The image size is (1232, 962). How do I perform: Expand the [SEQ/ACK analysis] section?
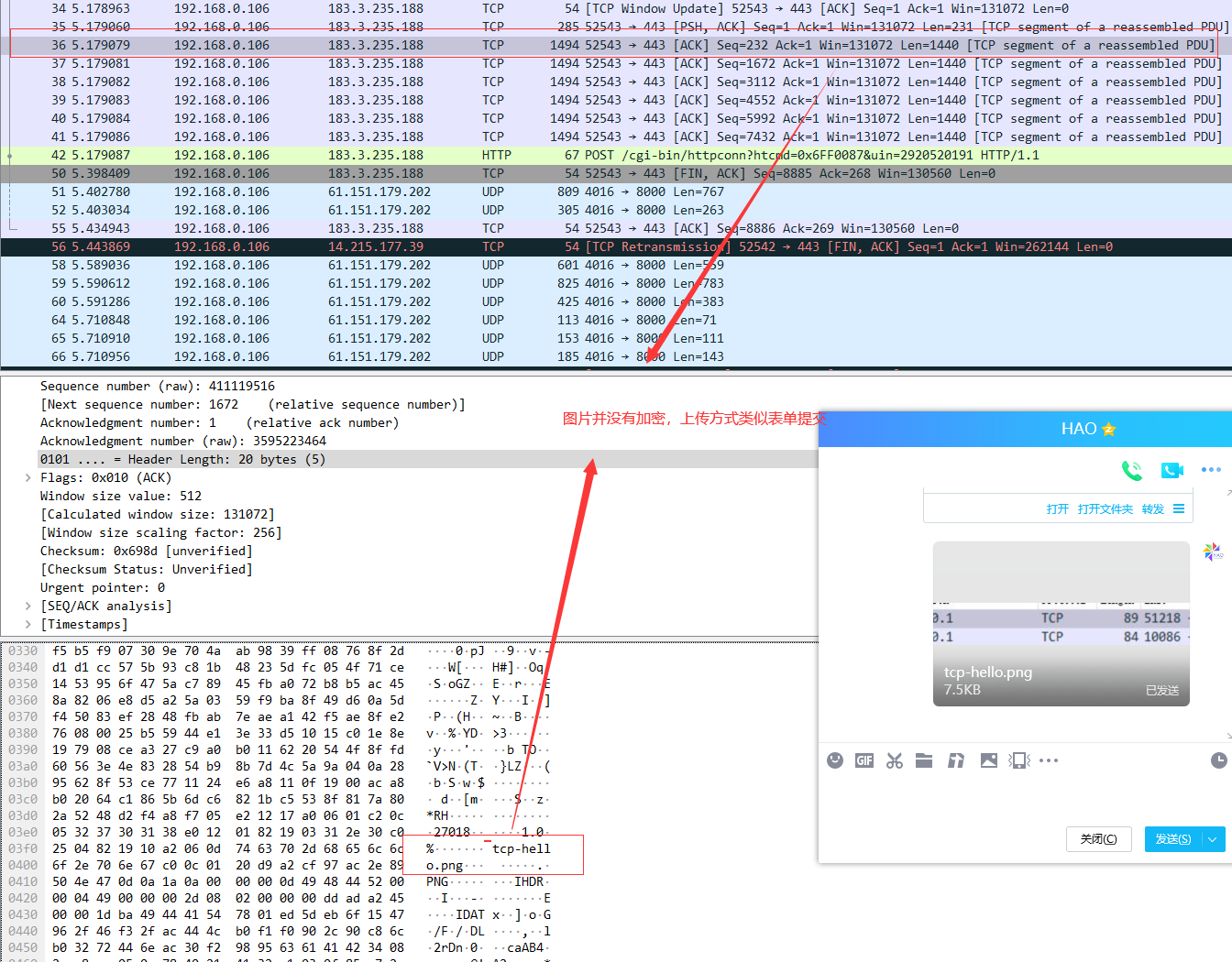[x=28, y=606]
